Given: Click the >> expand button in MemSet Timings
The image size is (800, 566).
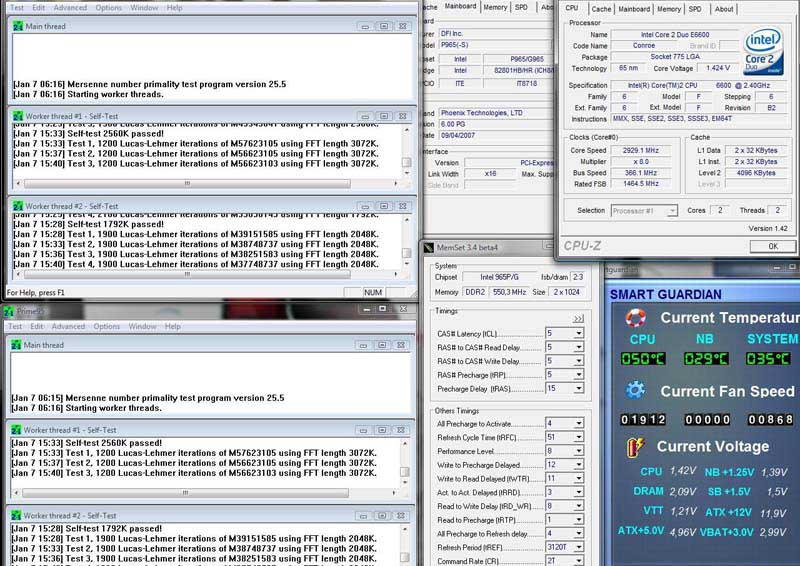Looking at the screenshot, I should (x=578, y=318).
